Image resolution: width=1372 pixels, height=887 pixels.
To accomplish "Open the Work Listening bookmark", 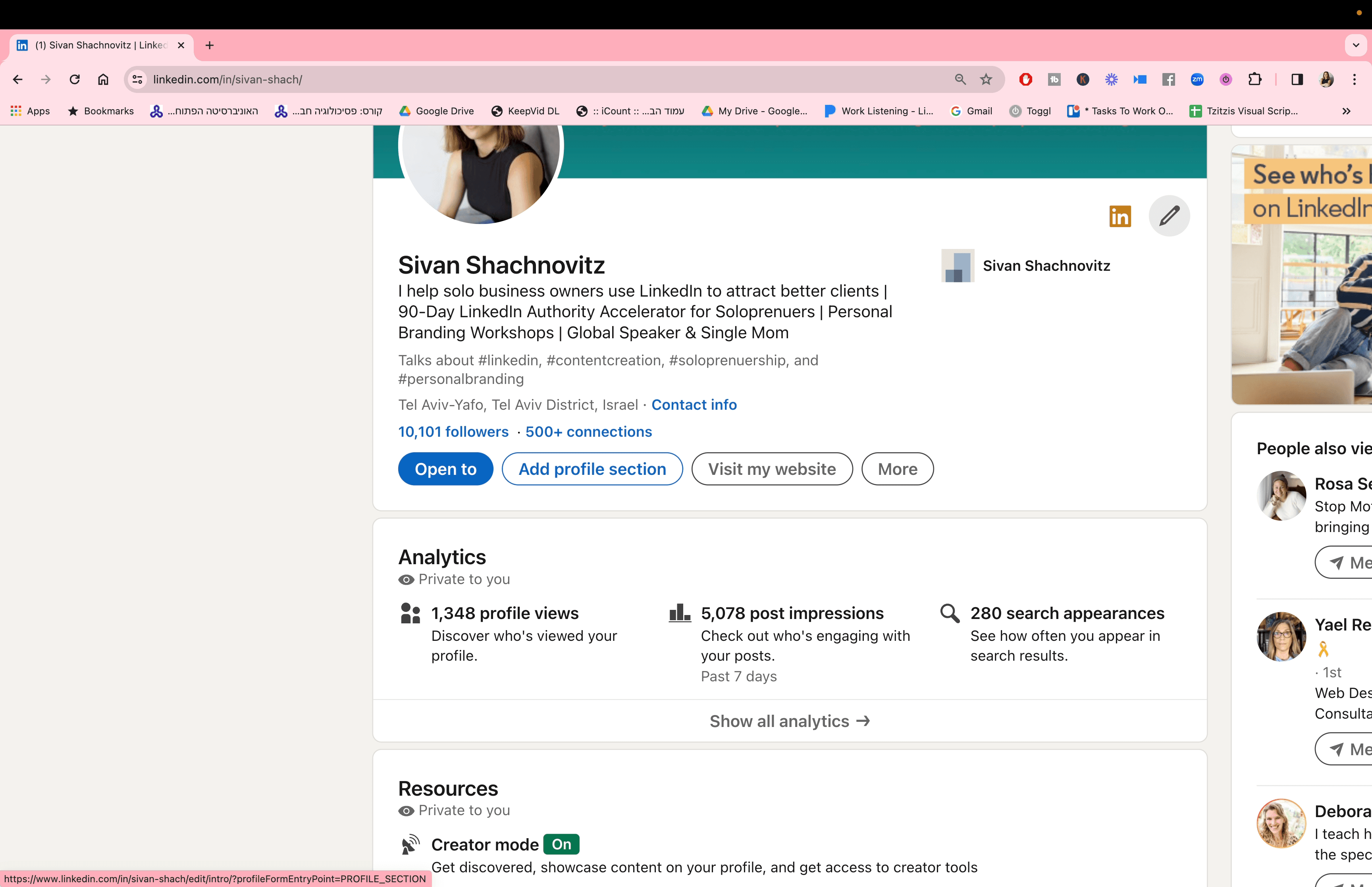I will (879, 111).
